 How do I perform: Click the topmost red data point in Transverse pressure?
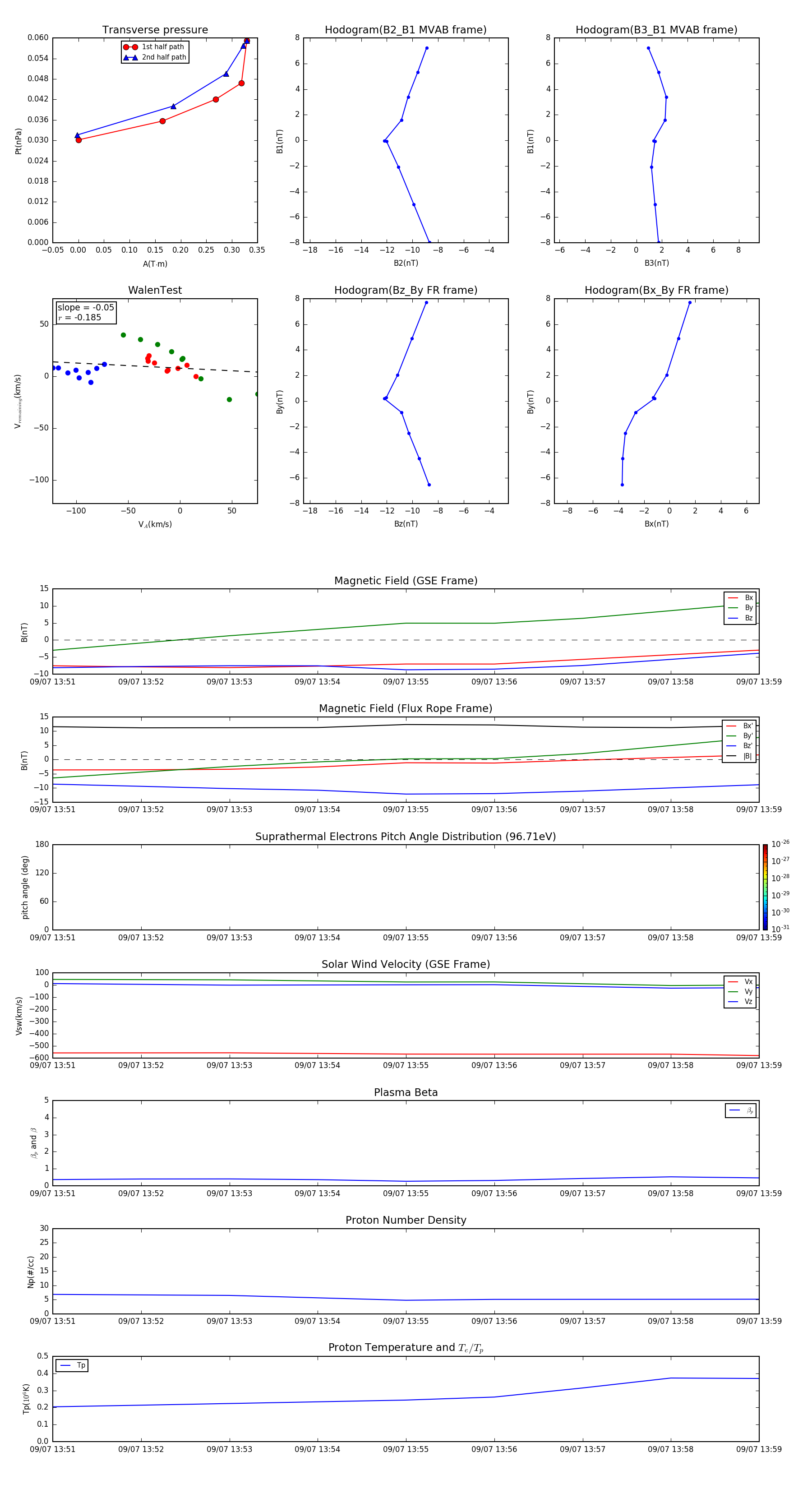tap(247, 41)
